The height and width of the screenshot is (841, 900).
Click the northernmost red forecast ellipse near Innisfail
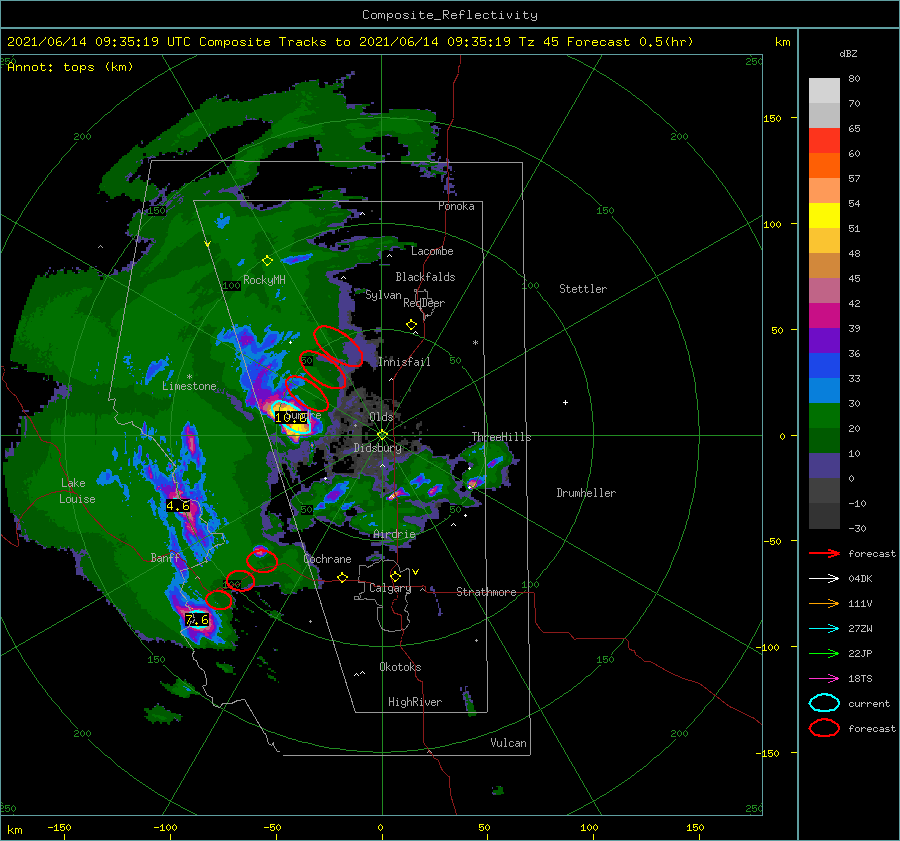tap(338, 346)
